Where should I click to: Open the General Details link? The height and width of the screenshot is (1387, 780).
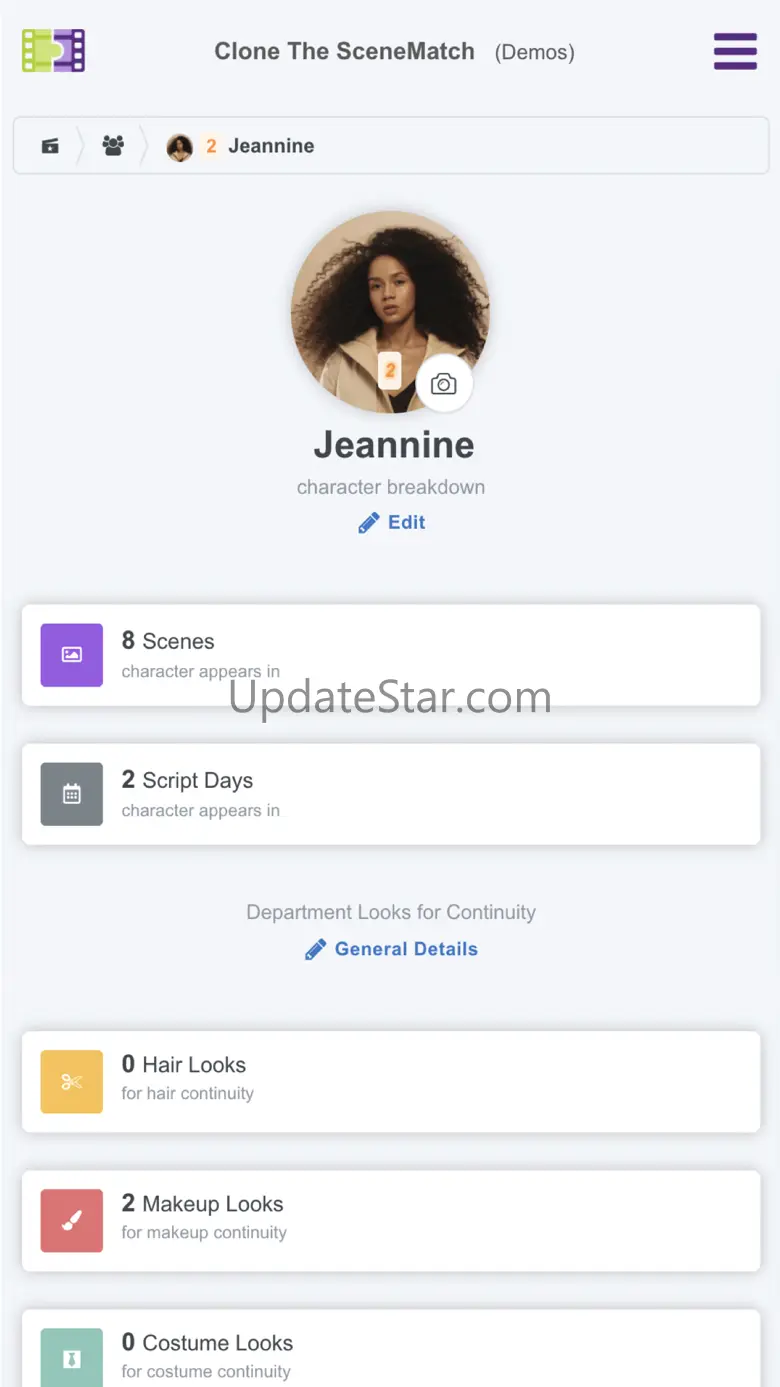[x=391, y=949]
